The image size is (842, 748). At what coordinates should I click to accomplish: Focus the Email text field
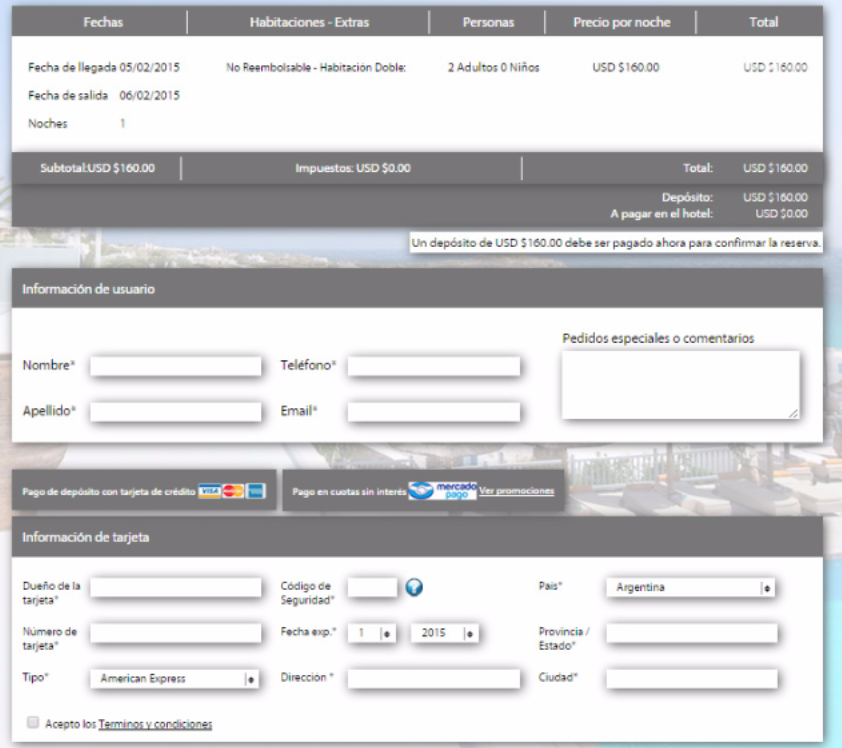[x=433, y=412]
